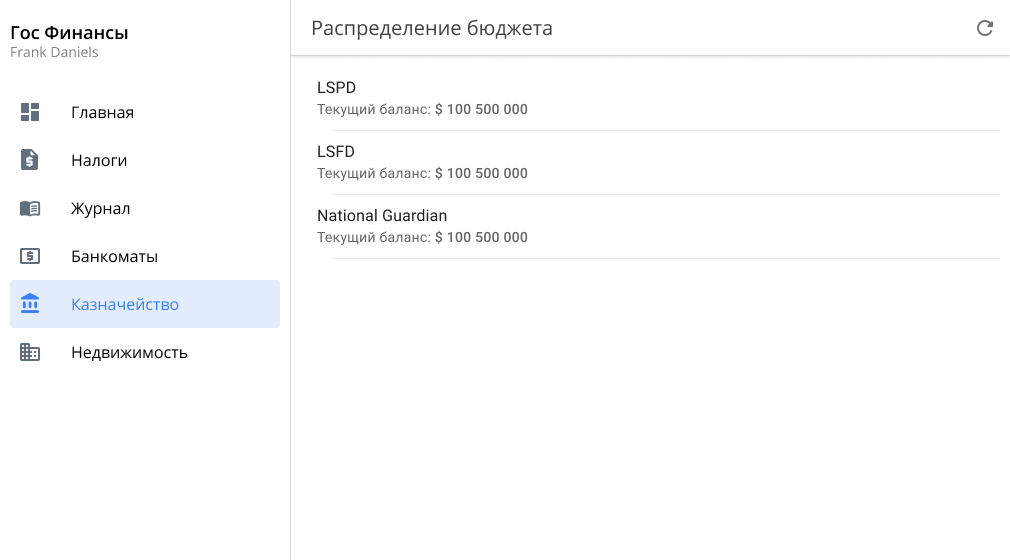
Task: Click the LSPD current balance amount
Action: (x=481, y=110)
